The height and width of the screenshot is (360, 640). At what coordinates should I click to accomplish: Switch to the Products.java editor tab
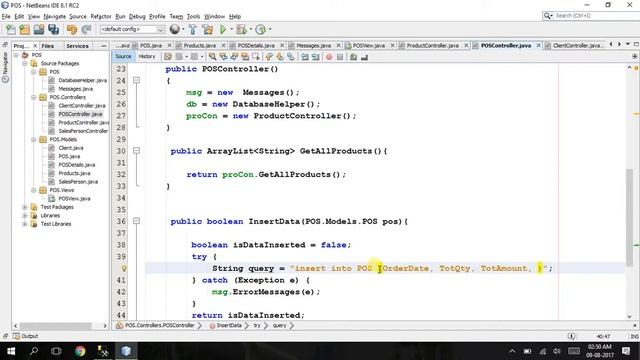click(200, 45)
